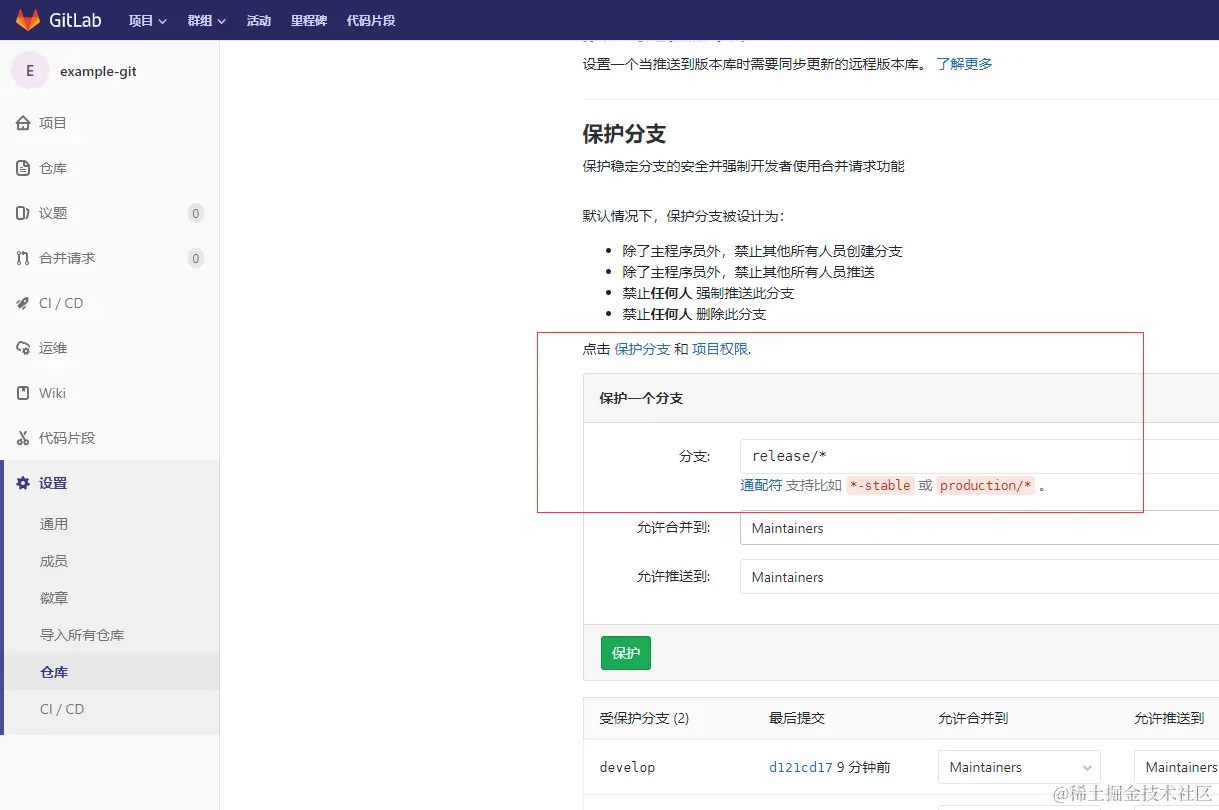Viewport: 1219px width, 810px height.
Task: Click the 议题 issues icon in sidebar
Action: coord(23,213)
